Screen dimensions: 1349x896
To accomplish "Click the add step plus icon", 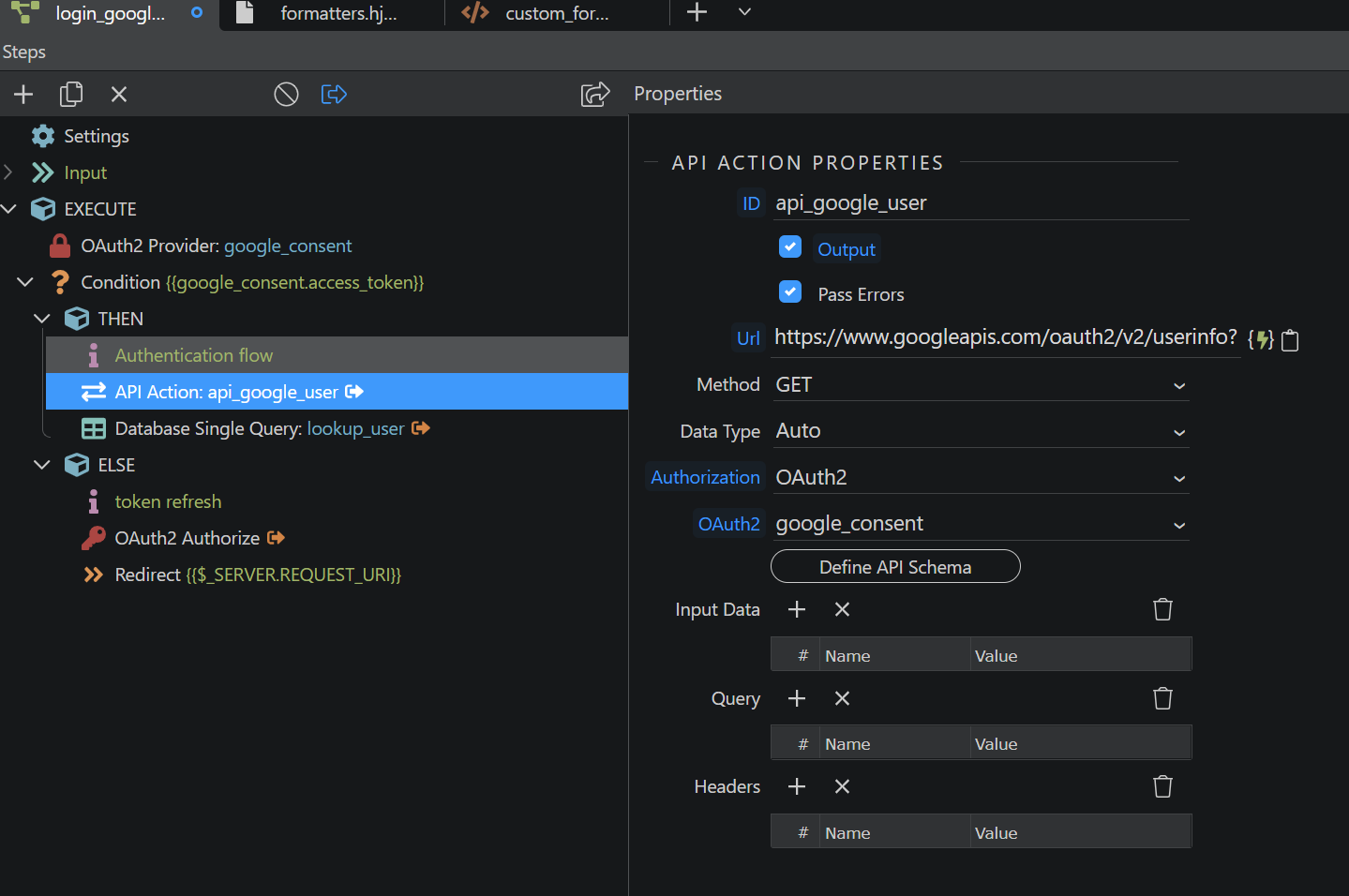I will click(x=23, y=95).
